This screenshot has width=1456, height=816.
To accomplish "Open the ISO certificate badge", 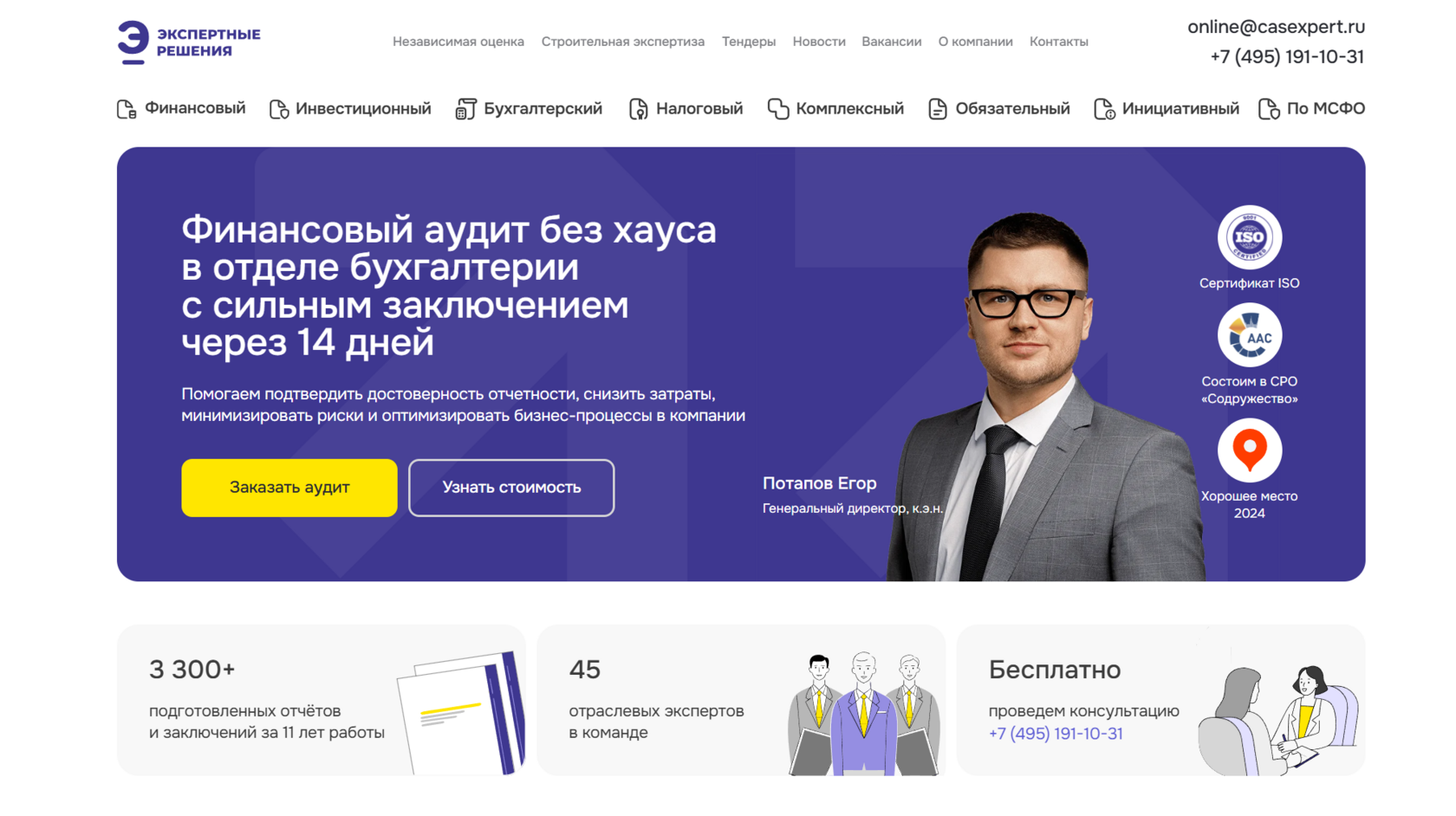I will tap(1249, 237).
